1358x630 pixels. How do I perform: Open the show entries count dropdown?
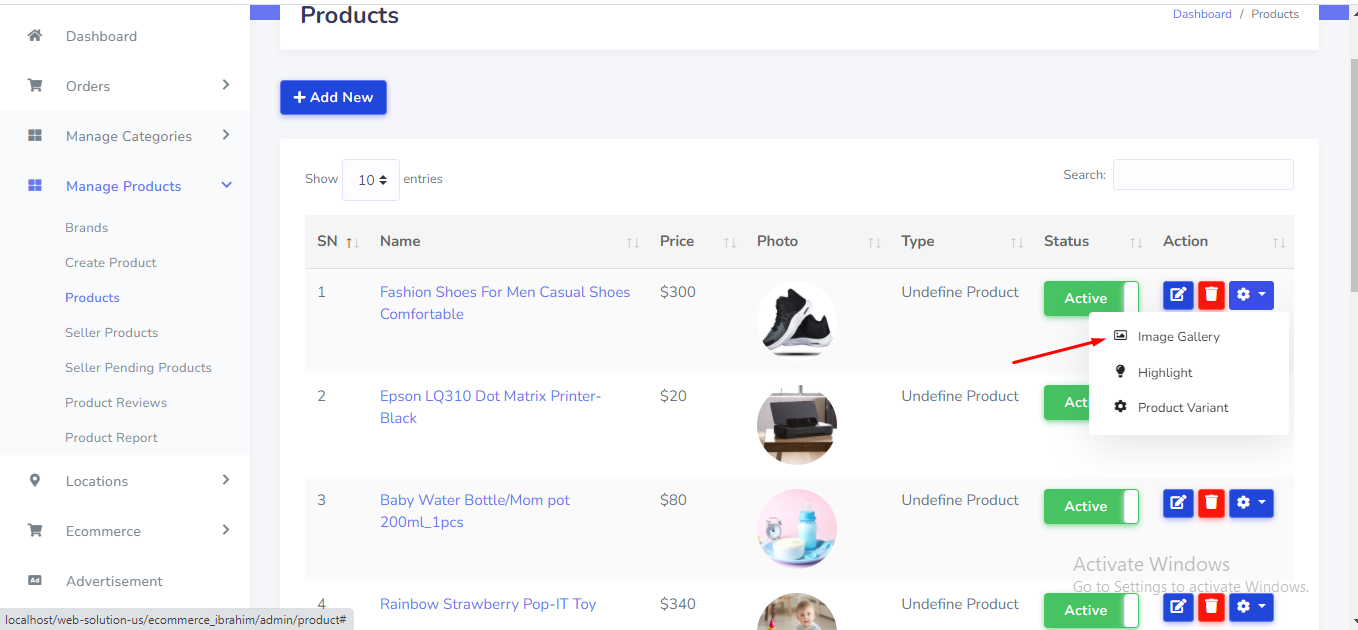point(371,180)
